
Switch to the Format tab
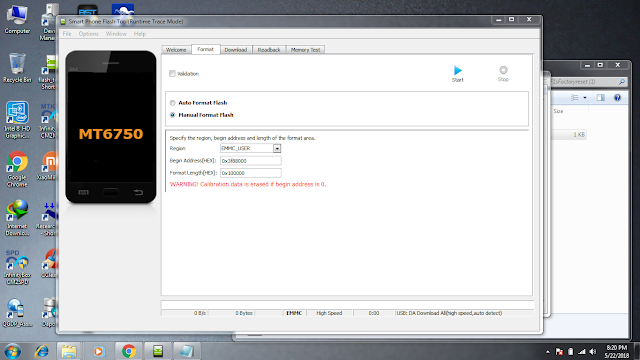click(x=206, y=49)
